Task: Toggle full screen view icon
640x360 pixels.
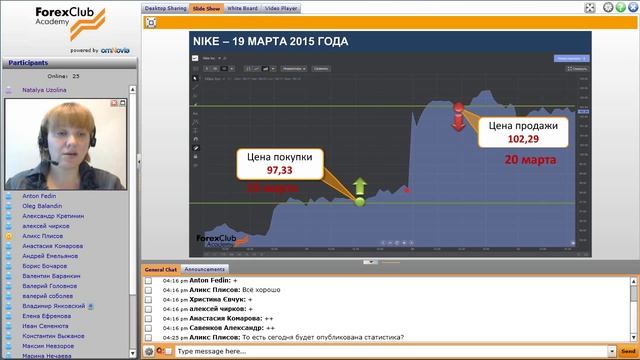Action: 590,8
